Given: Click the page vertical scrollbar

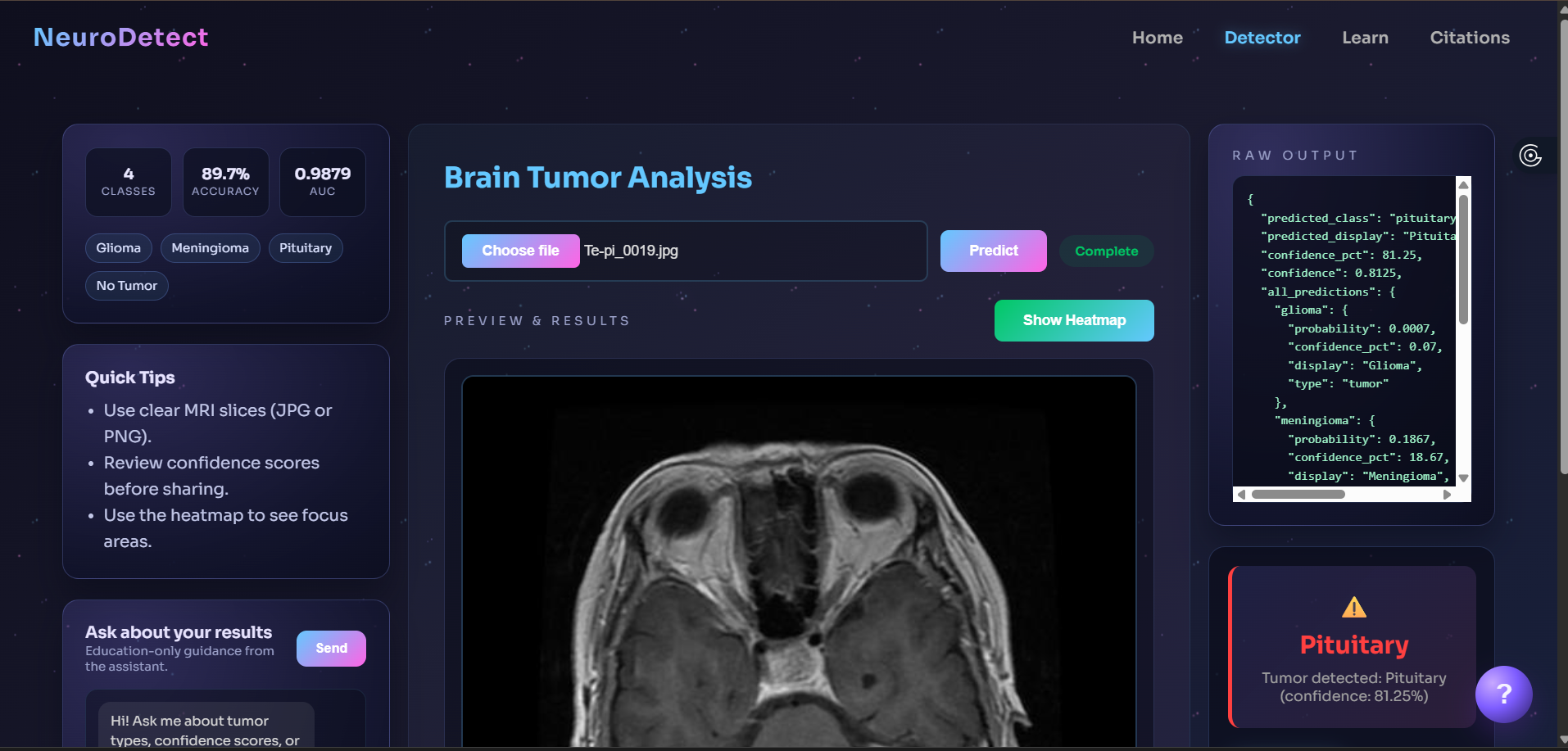Looking at the screenshot, I should (1563, 246).
